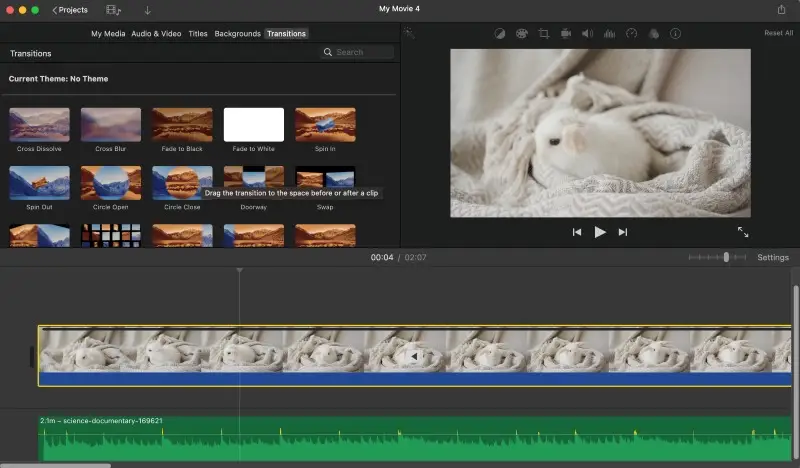This screenshot has width=800, height=468.
Task: Select the Cropping tool
Action: 544,33
